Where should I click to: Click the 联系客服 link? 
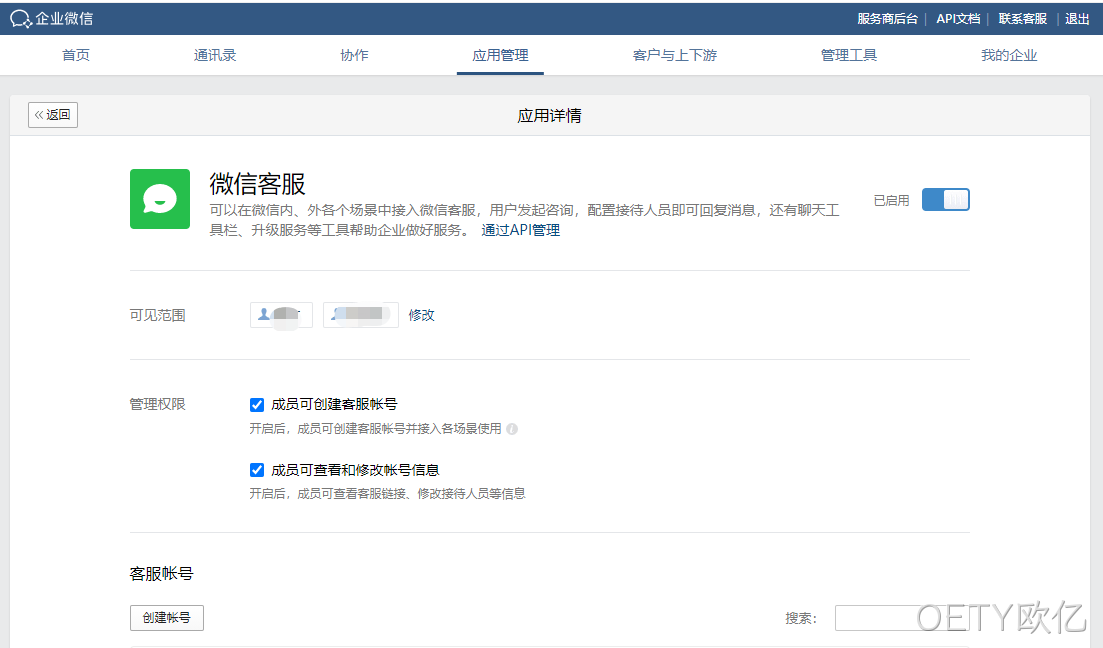[1023, 19]
